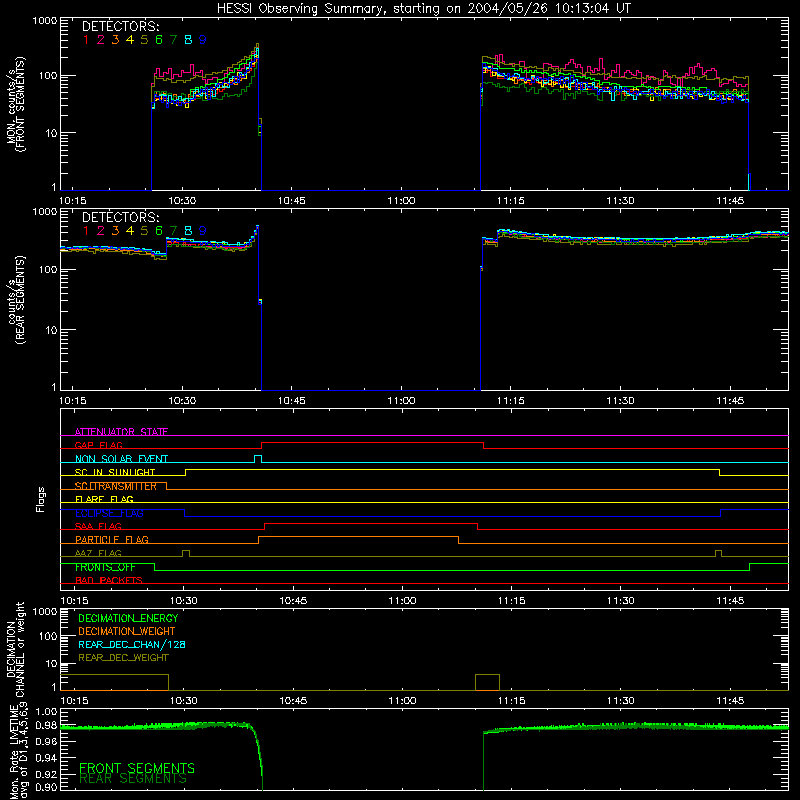Click the SC_TRANSMITTER flag label

tap(116, 486)
